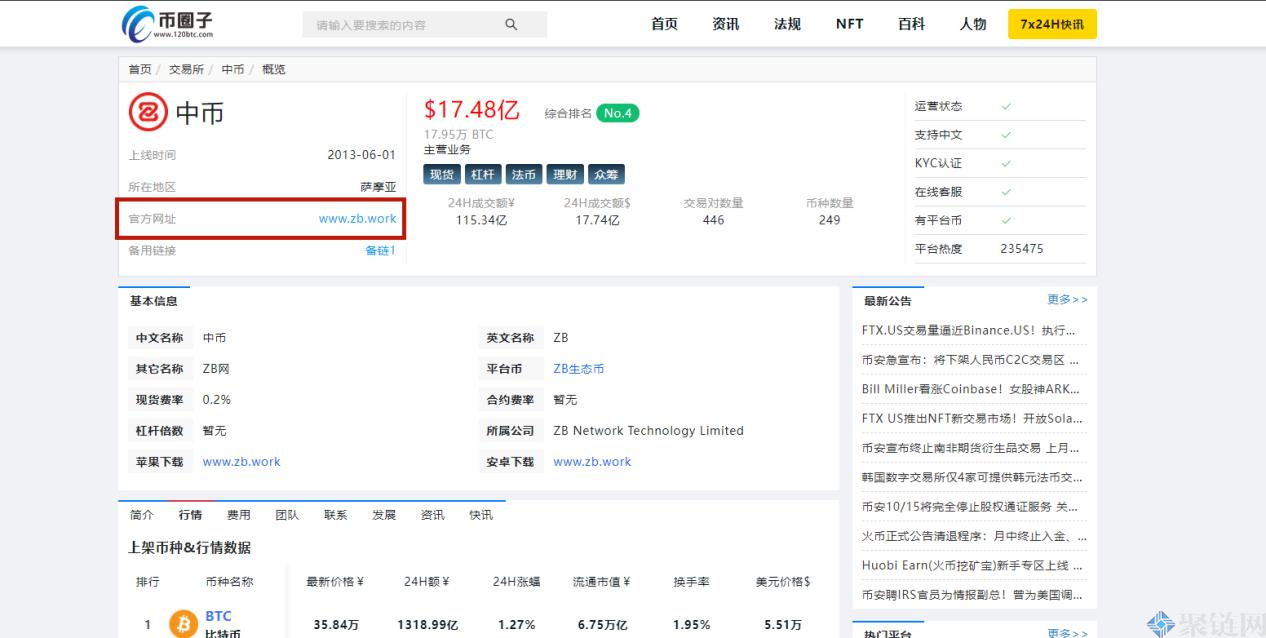Open 币安宣布终止南非期货衍生品交易 announcement
Screen dimensions: 1266x638
click(972, 448)
